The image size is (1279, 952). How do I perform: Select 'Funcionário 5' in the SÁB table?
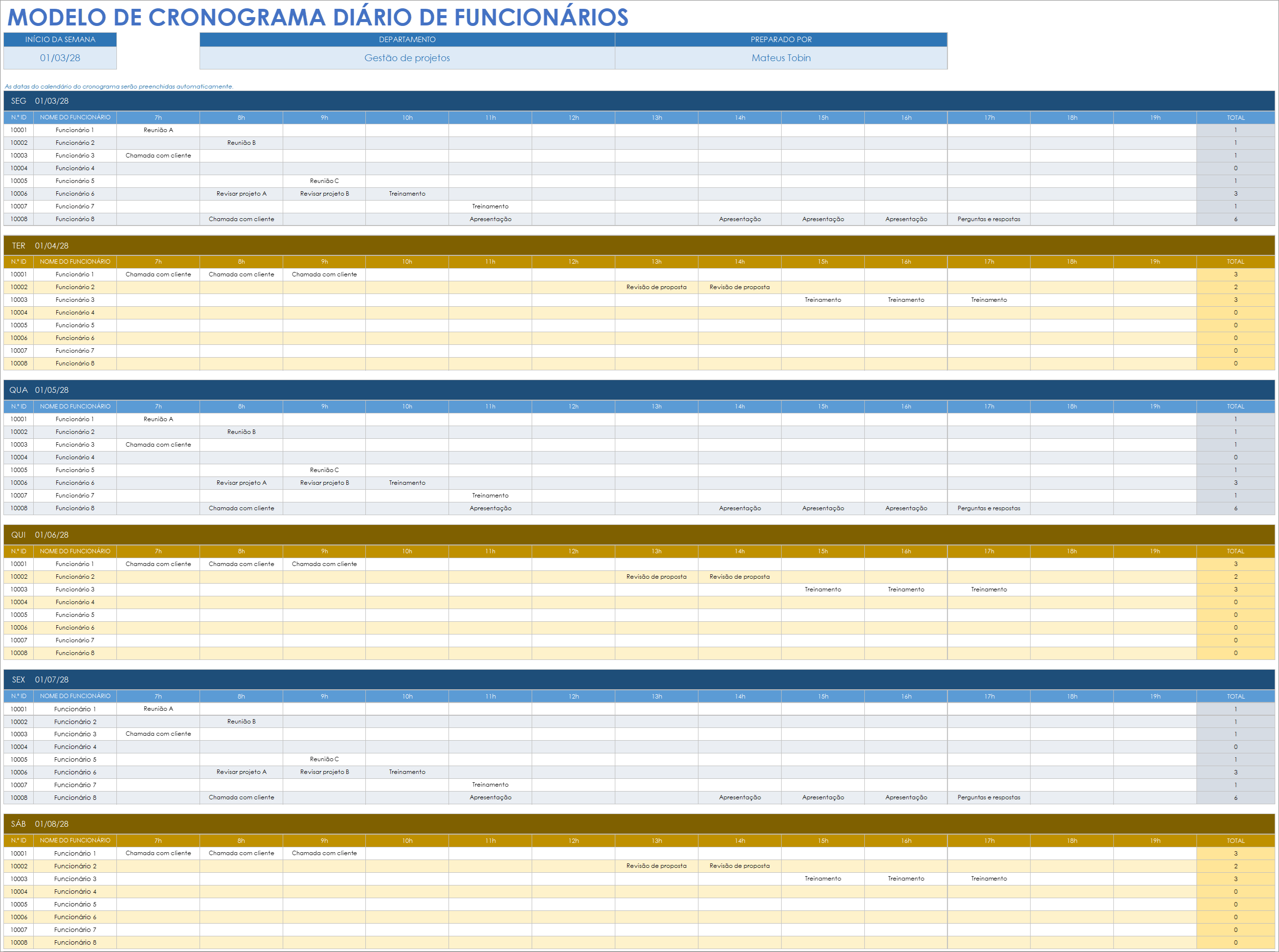click(x=75, y=905)
